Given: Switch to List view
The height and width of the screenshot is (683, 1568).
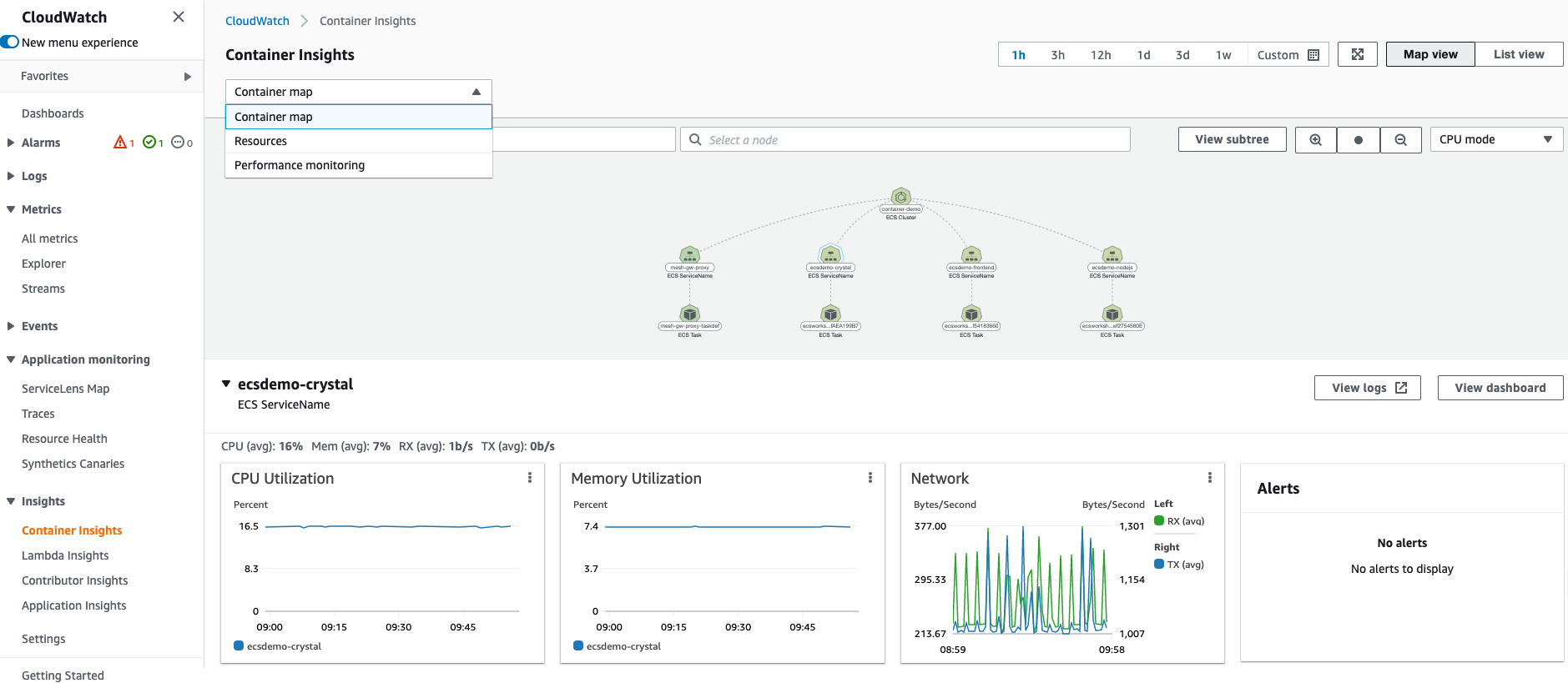Looking at the screenshot, I should coord(1518,55).
